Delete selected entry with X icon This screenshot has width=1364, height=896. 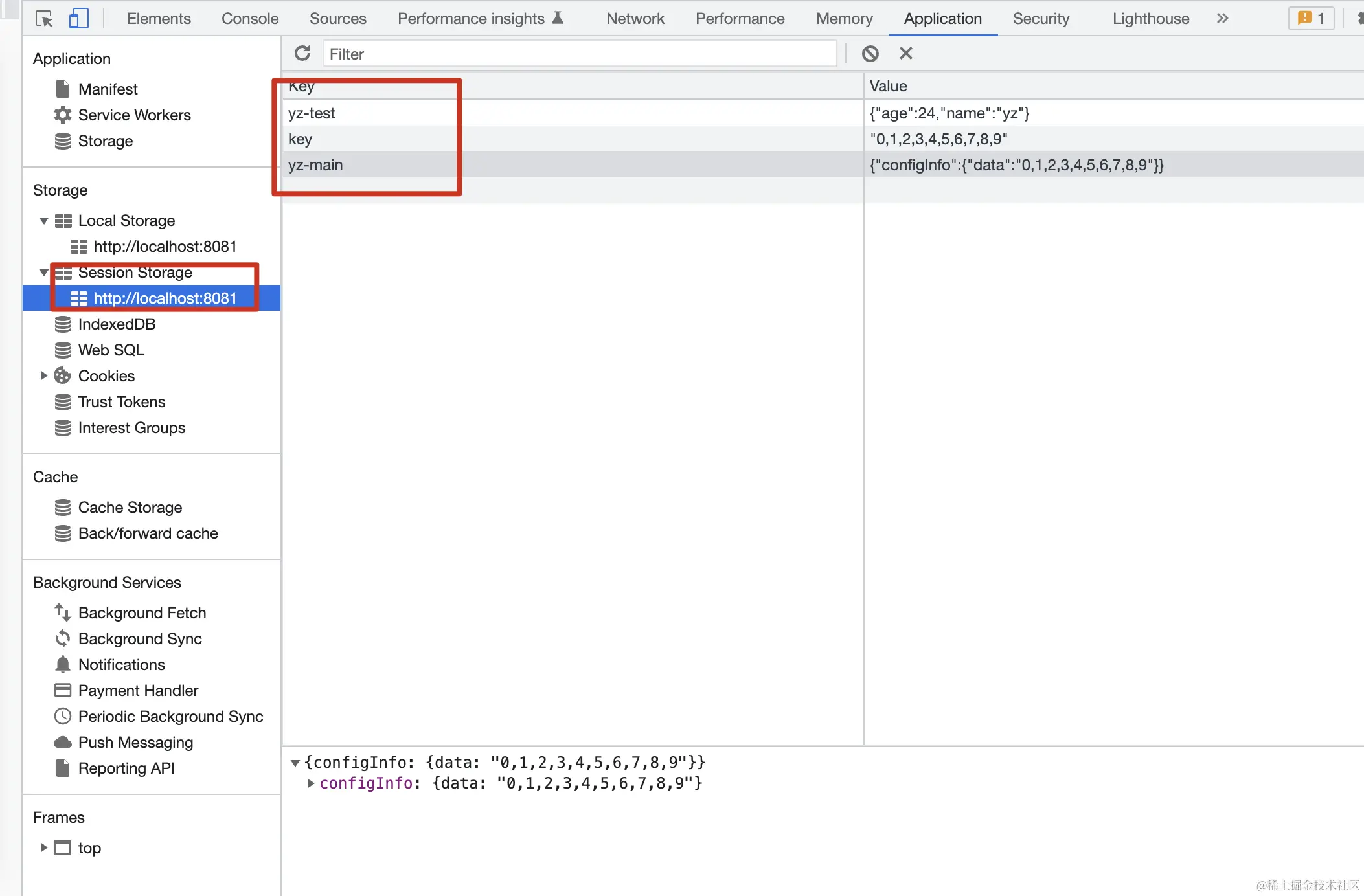905,54
